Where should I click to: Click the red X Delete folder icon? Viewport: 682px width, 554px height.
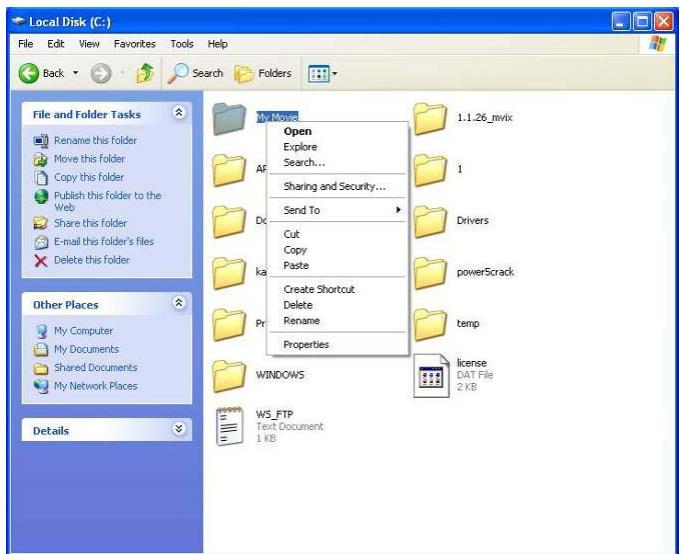coord(41,260)
